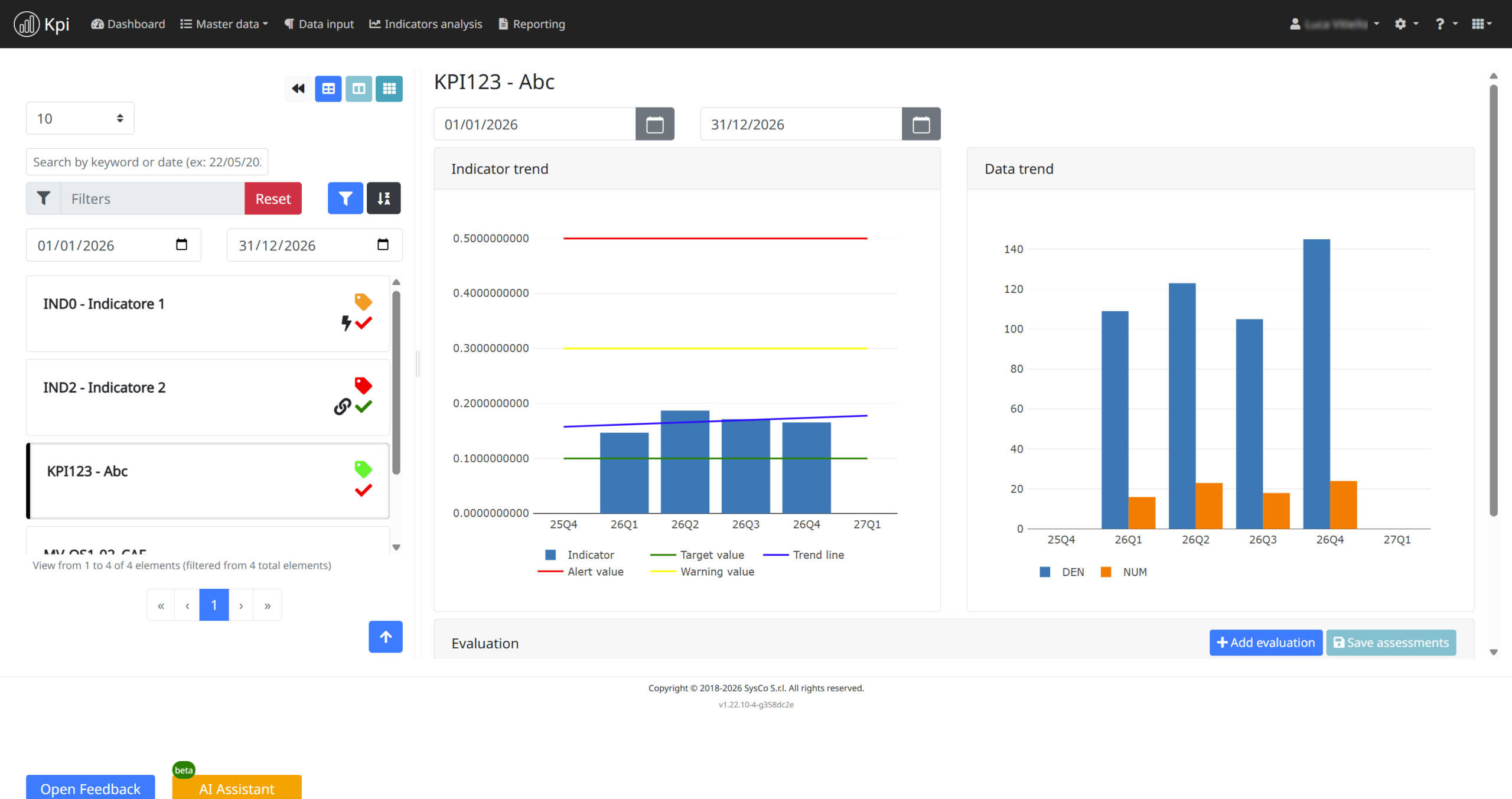Reset the active filters

click(273, 198)
